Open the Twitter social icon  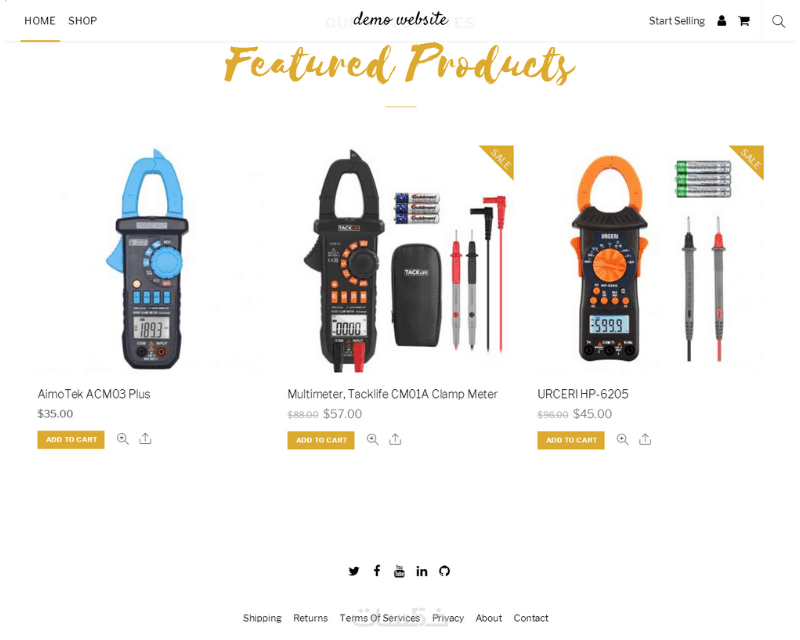click(x=354, y=571)
